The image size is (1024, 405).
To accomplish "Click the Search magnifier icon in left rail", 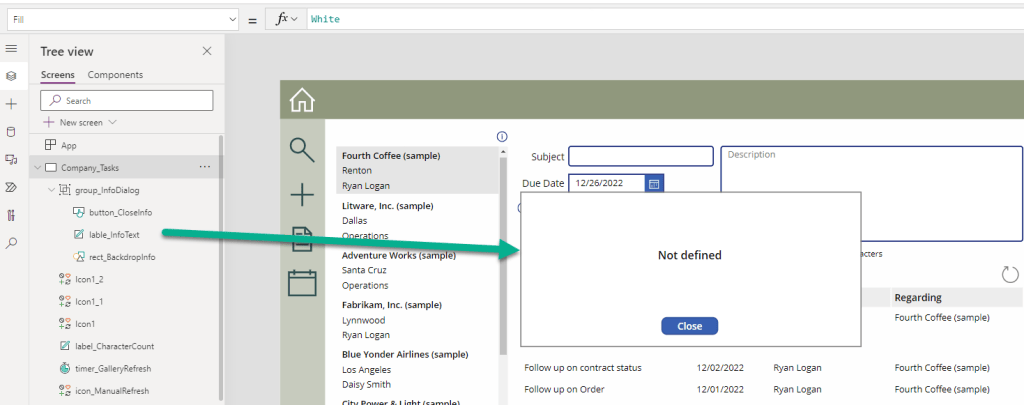I will point(11,243).
